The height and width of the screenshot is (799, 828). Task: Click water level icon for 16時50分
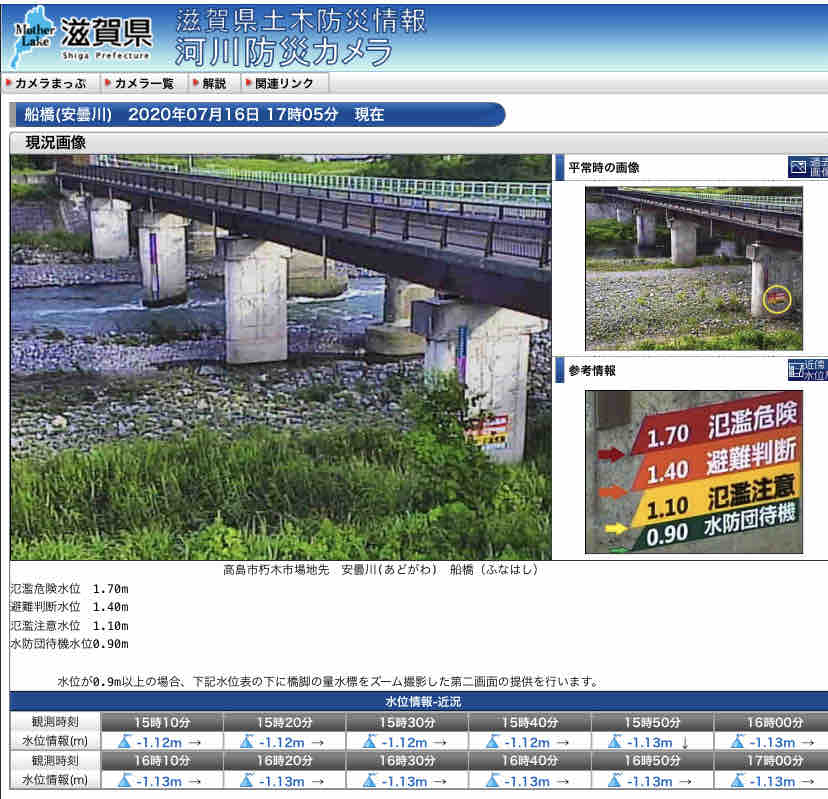[615, 780]
